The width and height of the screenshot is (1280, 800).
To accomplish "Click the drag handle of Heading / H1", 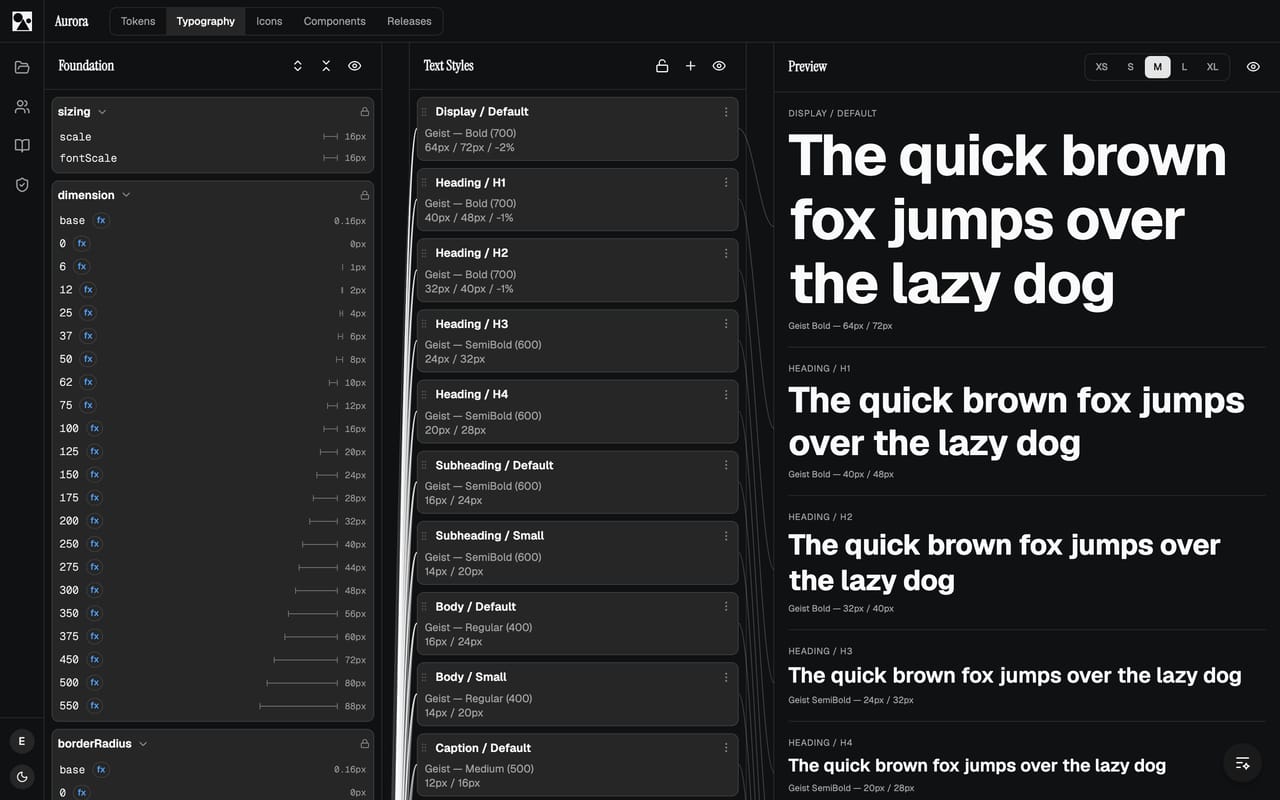I will [424, 183].
